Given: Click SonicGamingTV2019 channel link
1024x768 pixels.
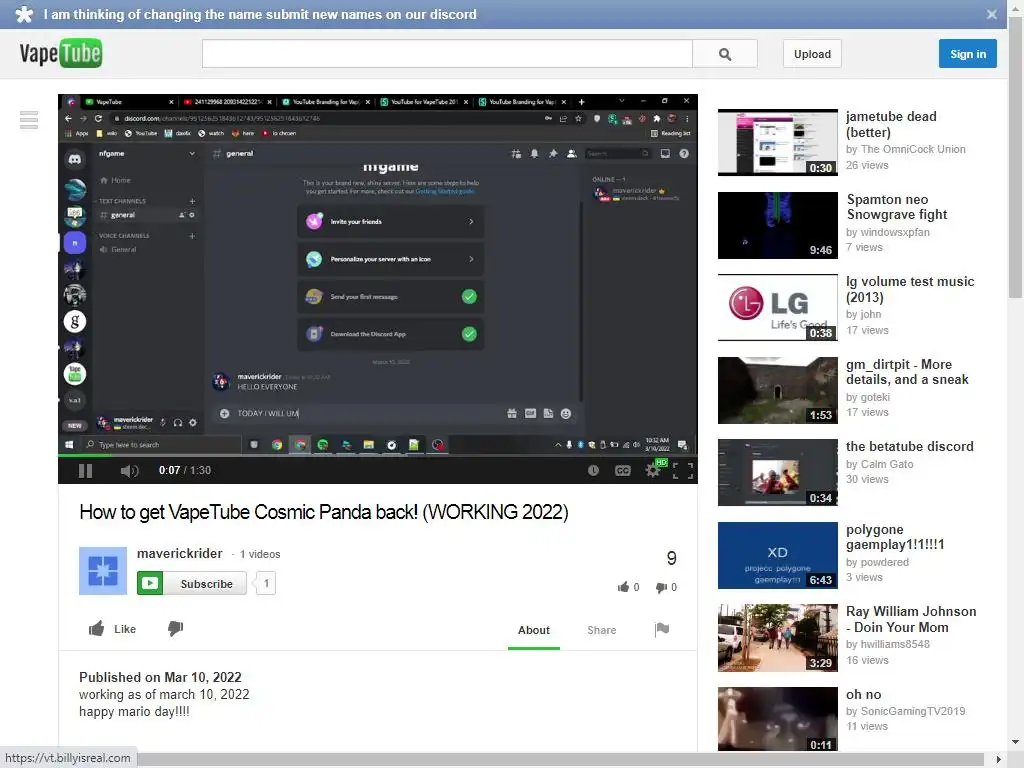Looking at the screenshot, I should coord(912,711).
